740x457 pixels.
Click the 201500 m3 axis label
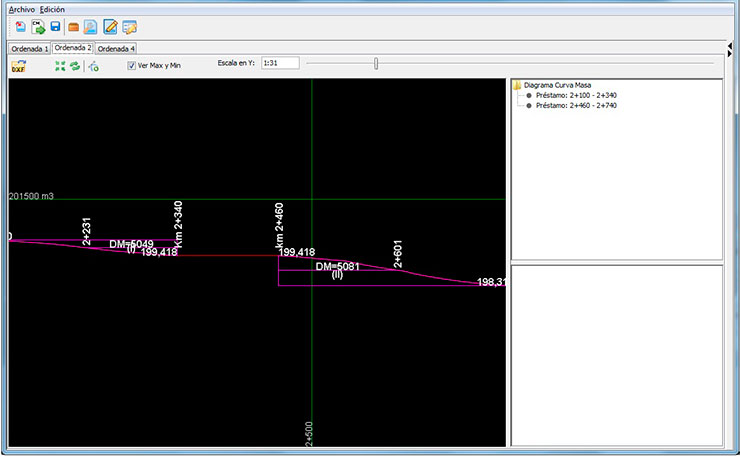pos(31,196)
